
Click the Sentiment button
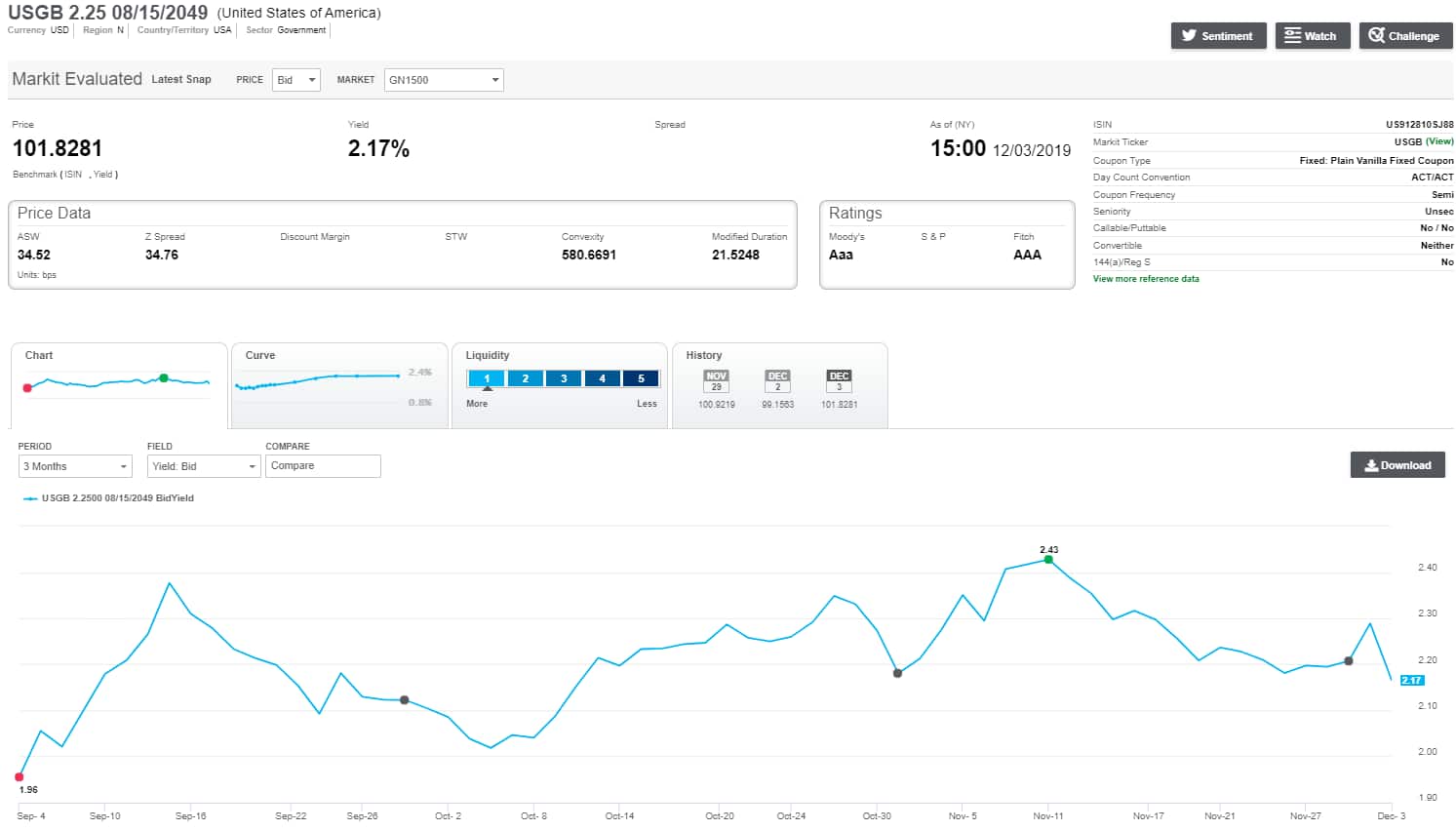point(1219,36)
